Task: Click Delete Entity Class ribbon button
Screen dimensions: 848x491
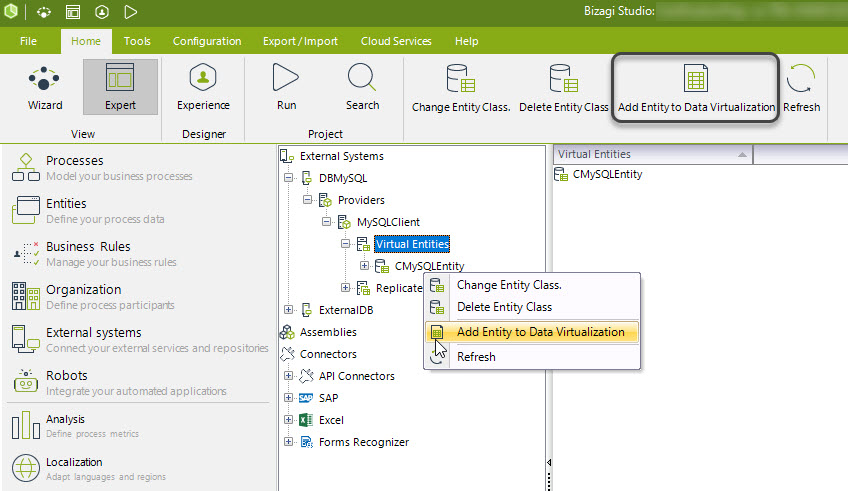Action: coord(564,89)
